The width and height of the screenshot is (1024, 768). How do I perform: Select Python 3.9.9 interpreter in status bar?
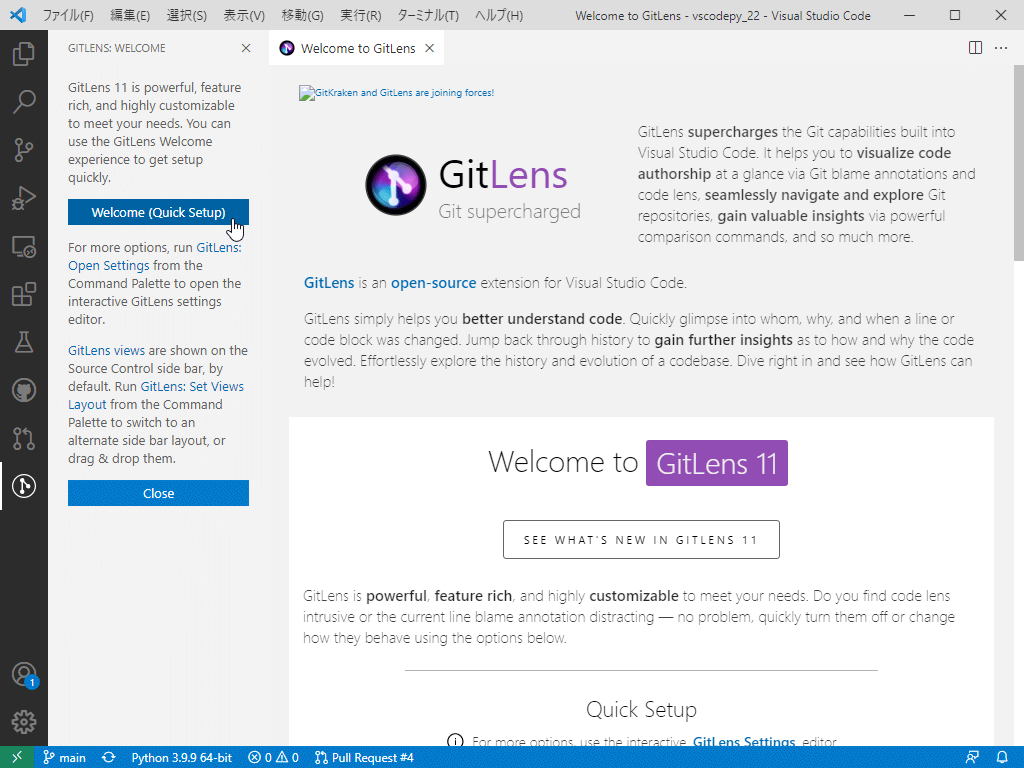click(181, 757)
